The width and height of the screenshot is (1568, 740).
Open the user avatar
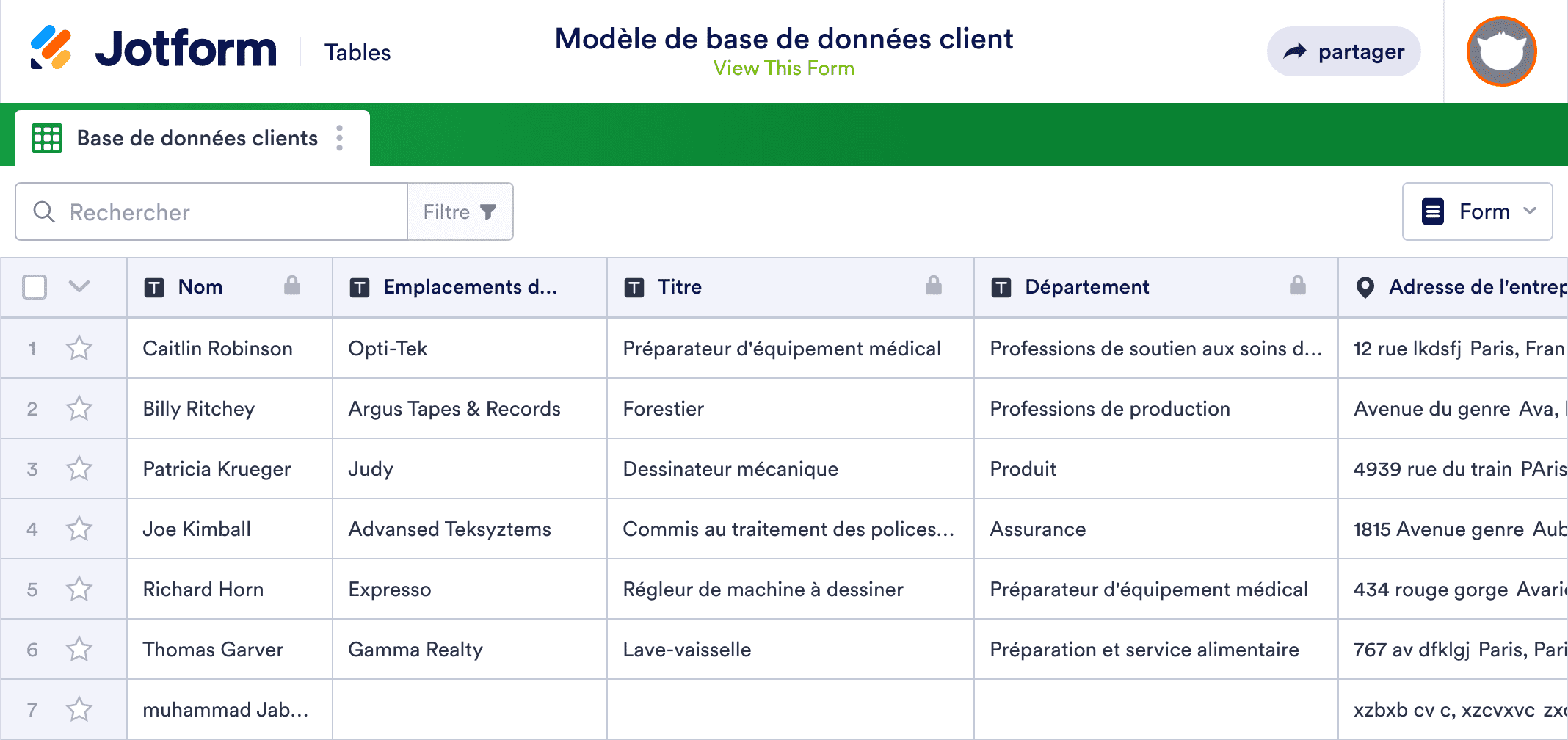click(x=1500, y=51)
